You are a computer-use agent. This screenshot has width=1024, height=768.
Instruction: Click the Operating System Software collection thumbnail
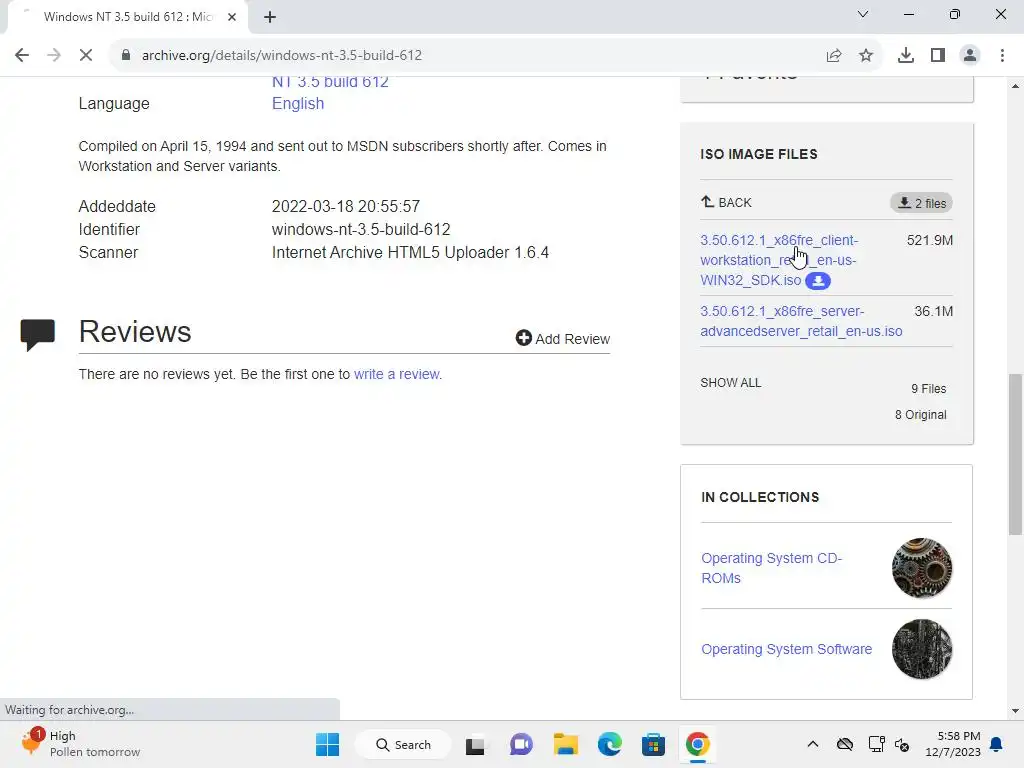click(x=922, y=649)
